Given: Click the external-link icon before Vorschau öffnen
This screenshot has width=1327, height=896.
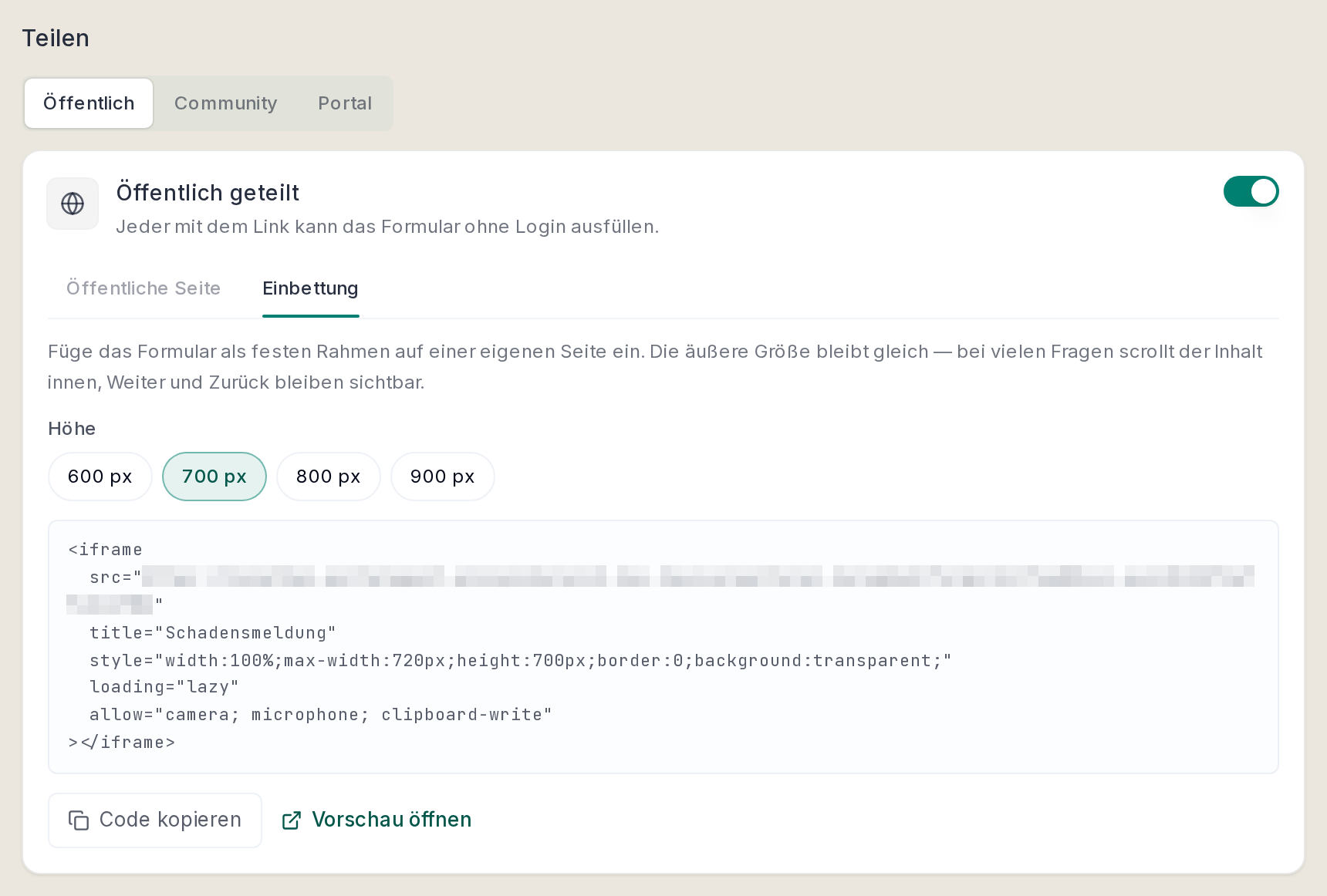Looking at the screenshot, I should tap(292, 820).
